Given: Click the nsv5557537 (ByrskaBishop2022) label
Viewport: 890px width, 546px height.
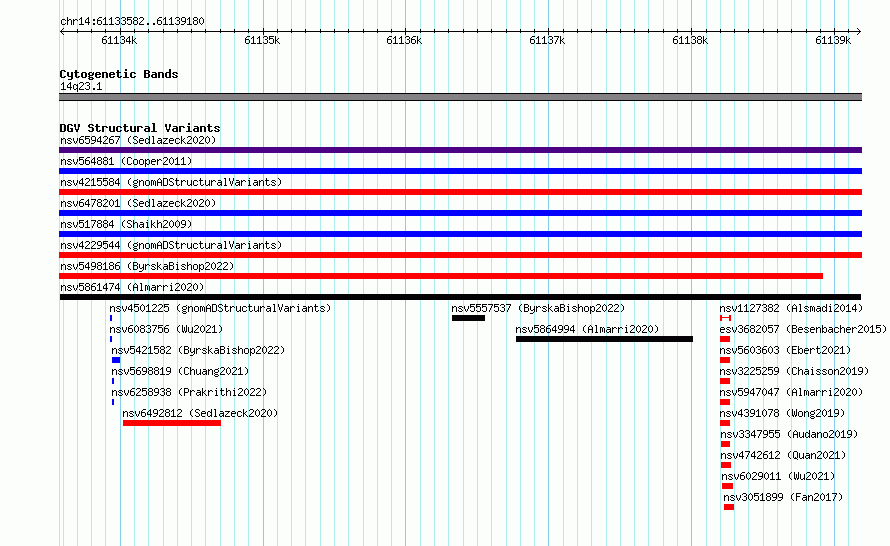Looking at the screenshot, I should pyautogui.click(x=538, y=308).
